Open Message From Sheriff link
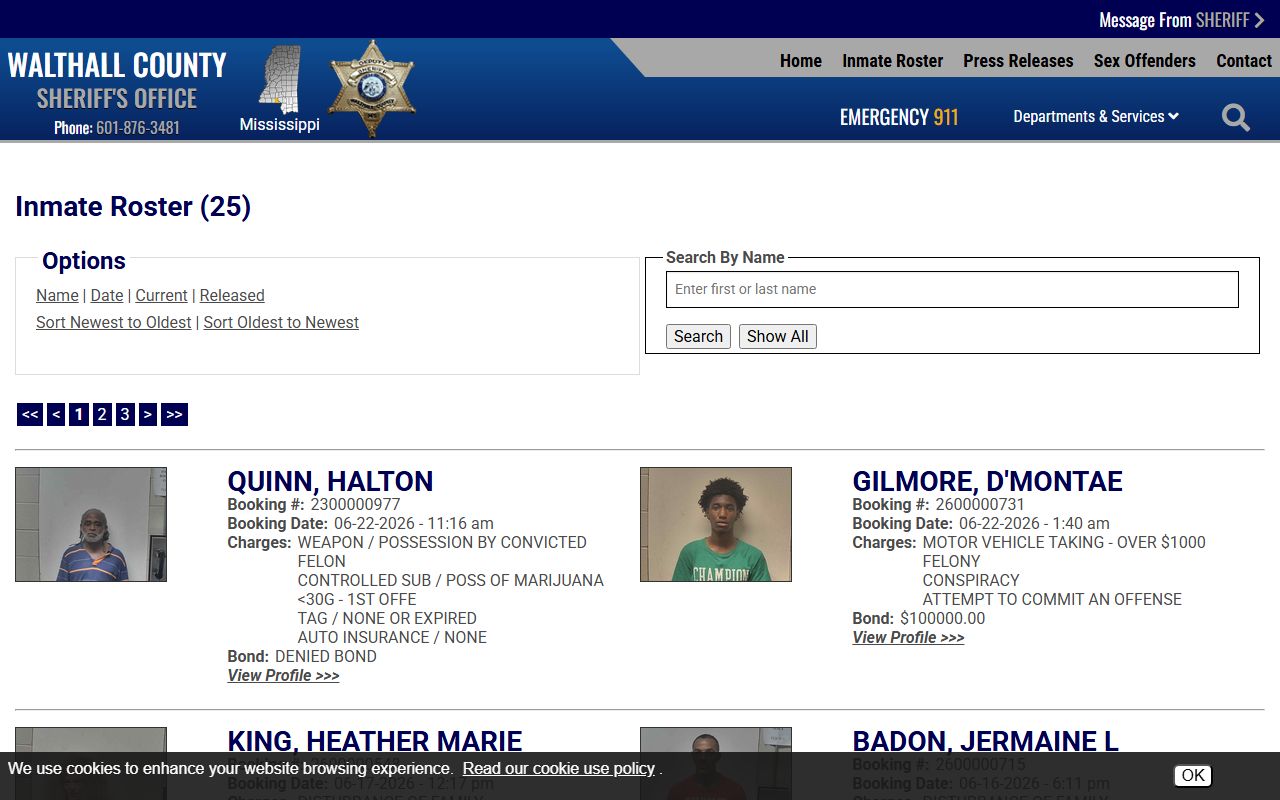 click(1182, 20)
